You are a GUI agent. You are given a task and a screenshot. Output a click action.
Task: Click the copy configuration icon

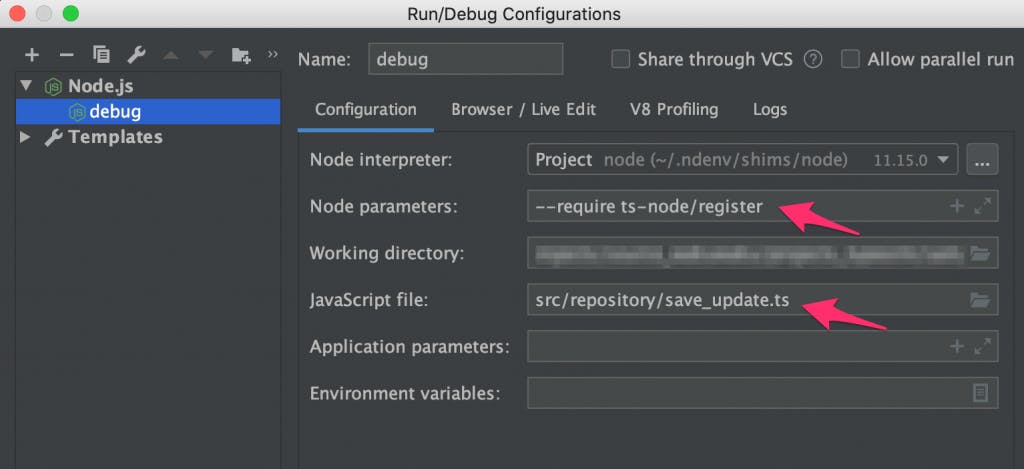pos(100,55)
